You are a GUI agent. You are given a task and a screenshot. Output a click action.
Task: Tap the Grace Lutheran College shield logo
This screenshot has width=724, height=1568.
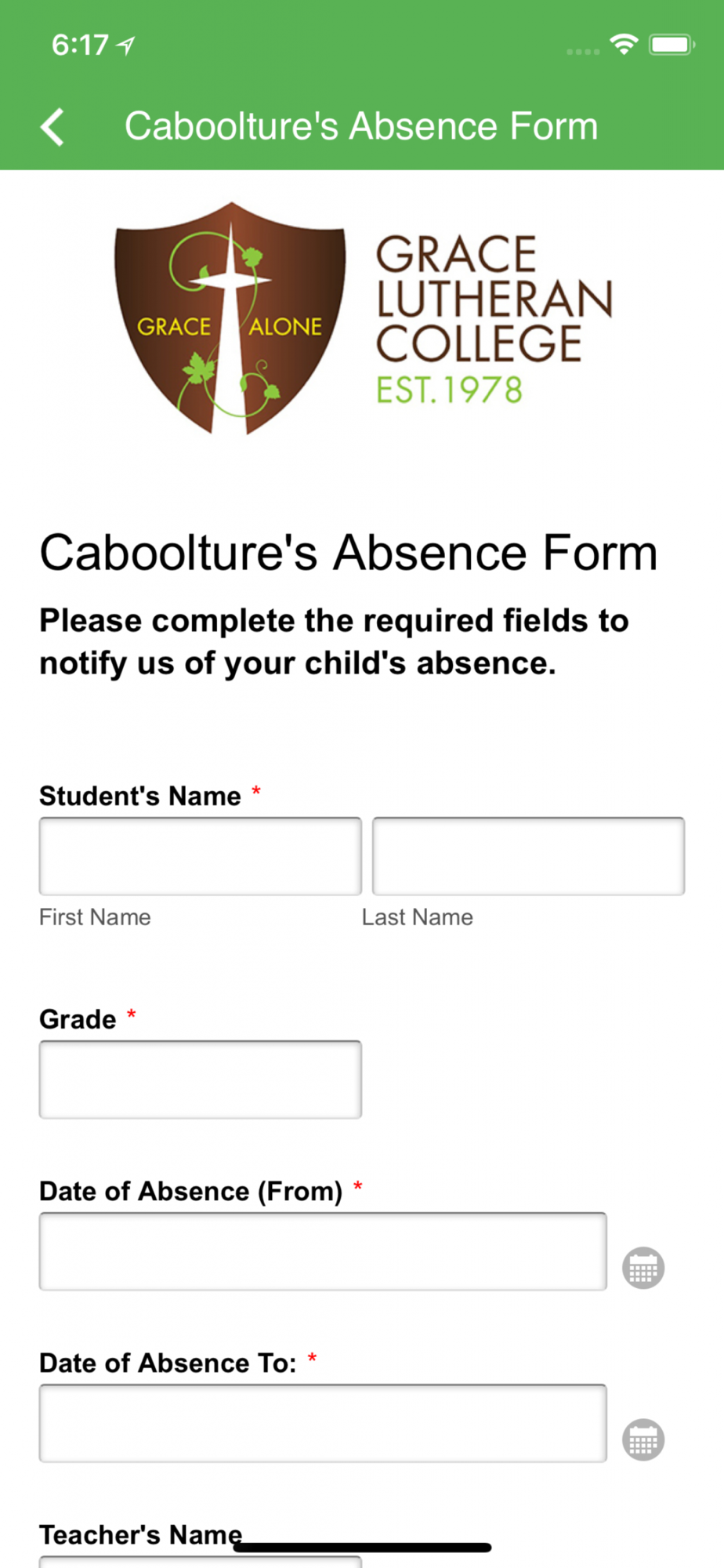[x=230, y=318]
